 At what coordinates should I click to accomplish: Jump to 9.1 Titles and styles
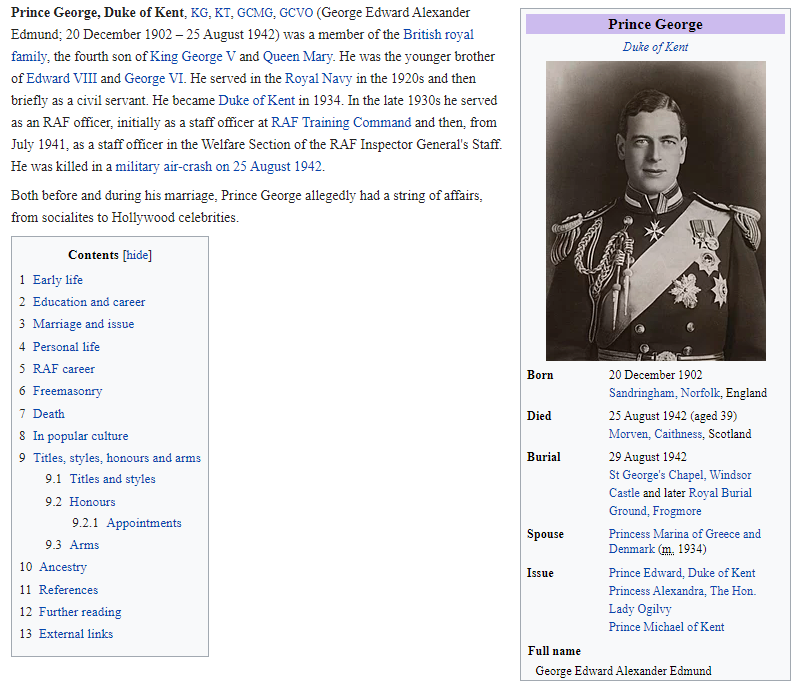pyautogui.click(x=112, y=479)
